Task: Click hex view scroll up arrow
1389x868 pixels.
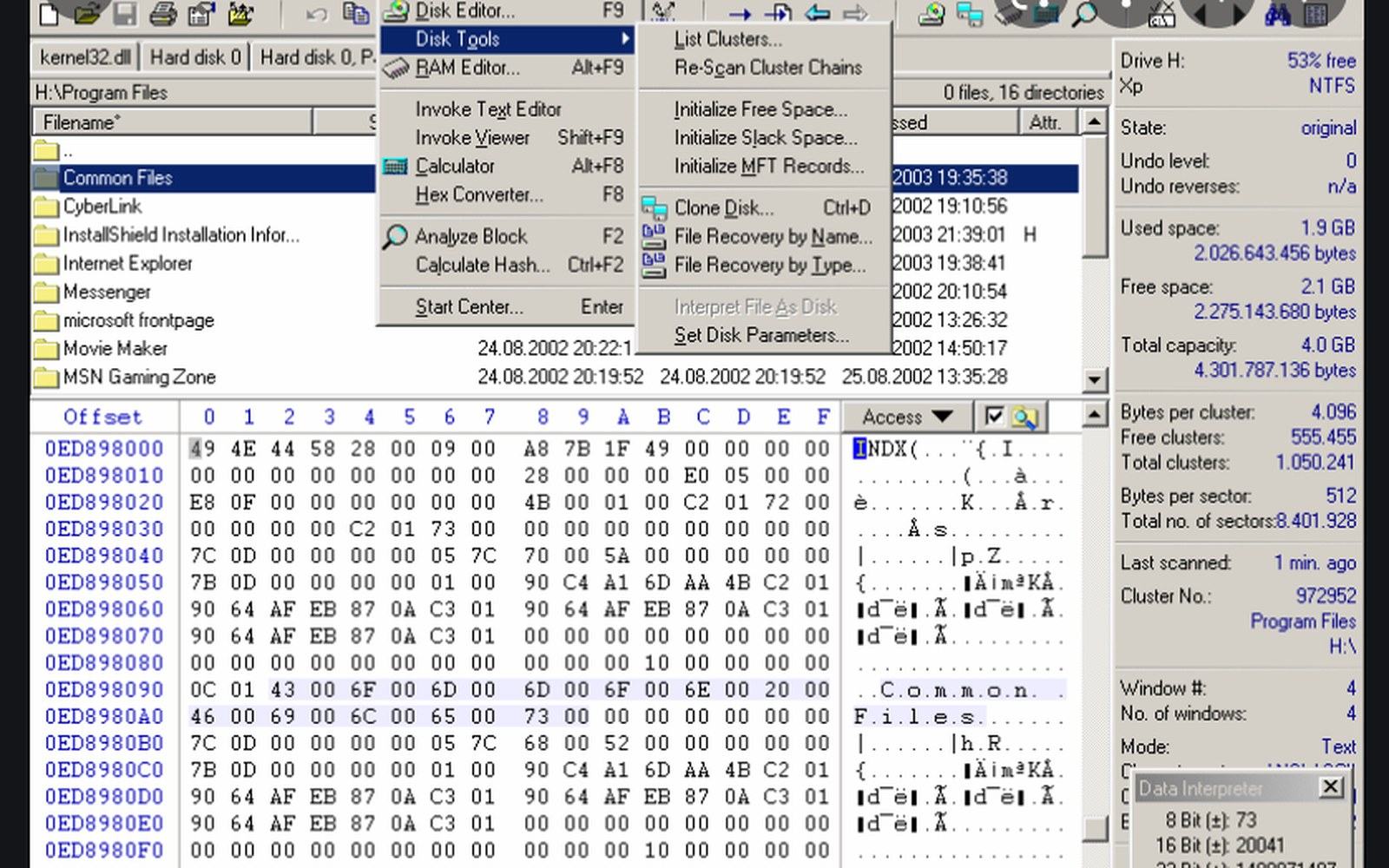Action: click(1095, 415)
